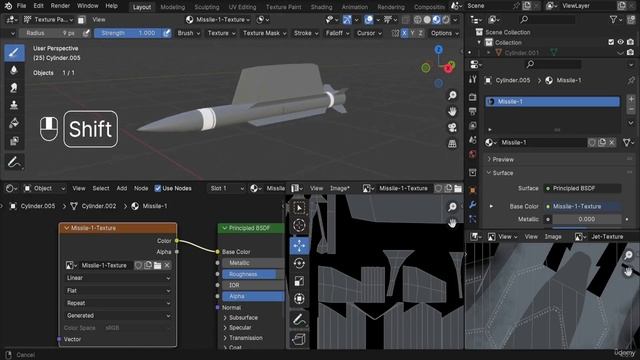Open the Options dropdown
The image size is (640, 360).
point(444,33)
